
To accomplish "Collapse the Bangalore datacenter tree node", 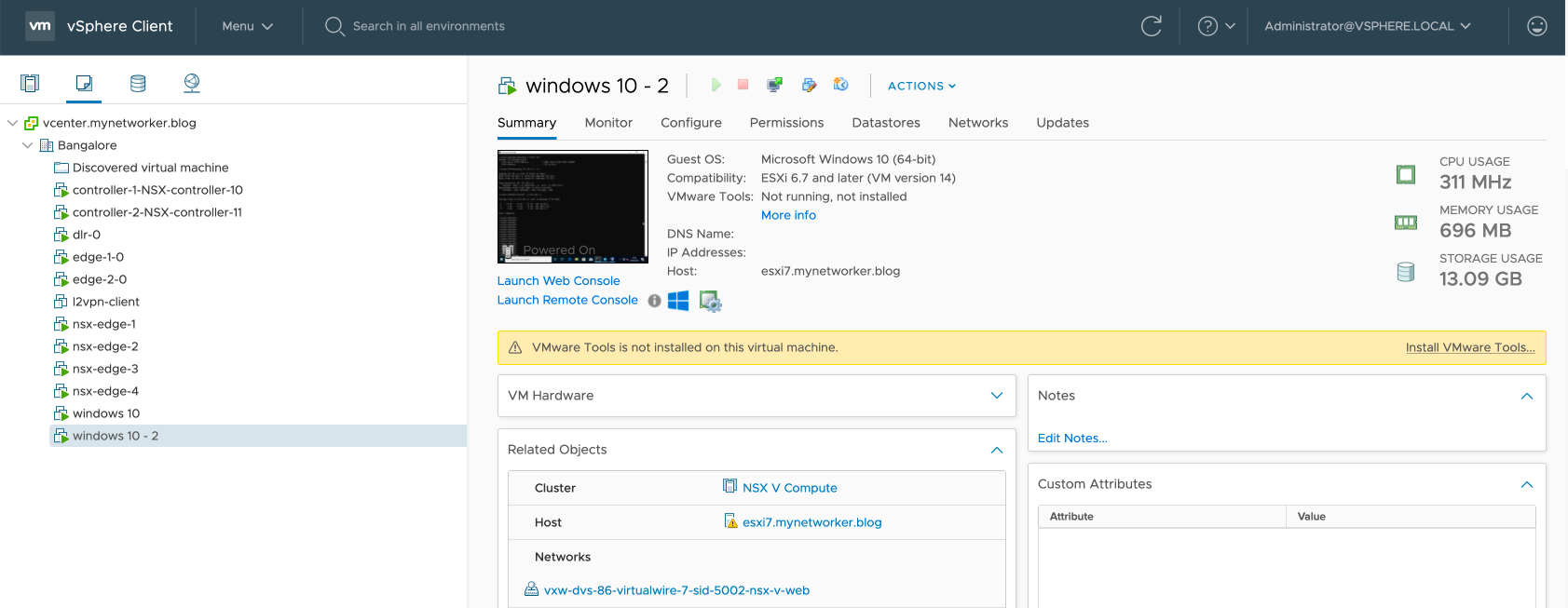I will coord(27,145).
